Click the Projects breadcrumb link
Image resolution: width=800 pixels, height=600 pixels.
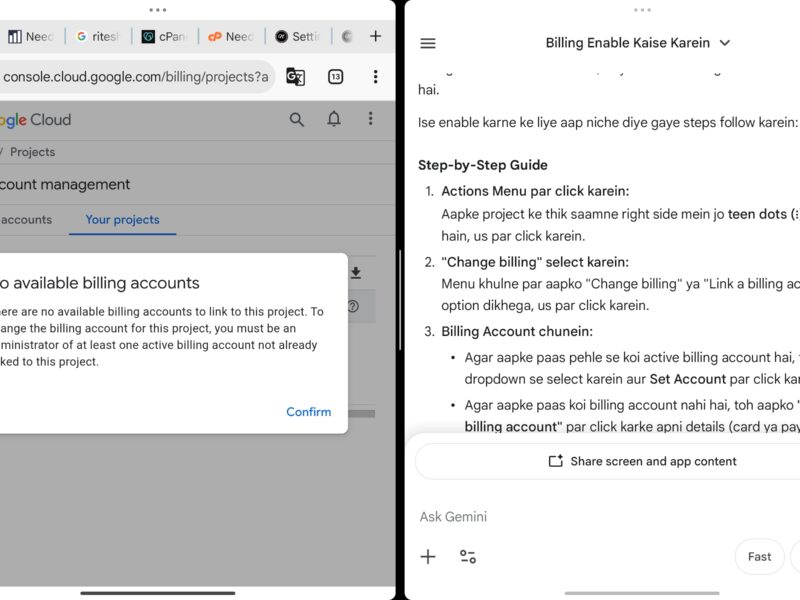tap(33, 152)
